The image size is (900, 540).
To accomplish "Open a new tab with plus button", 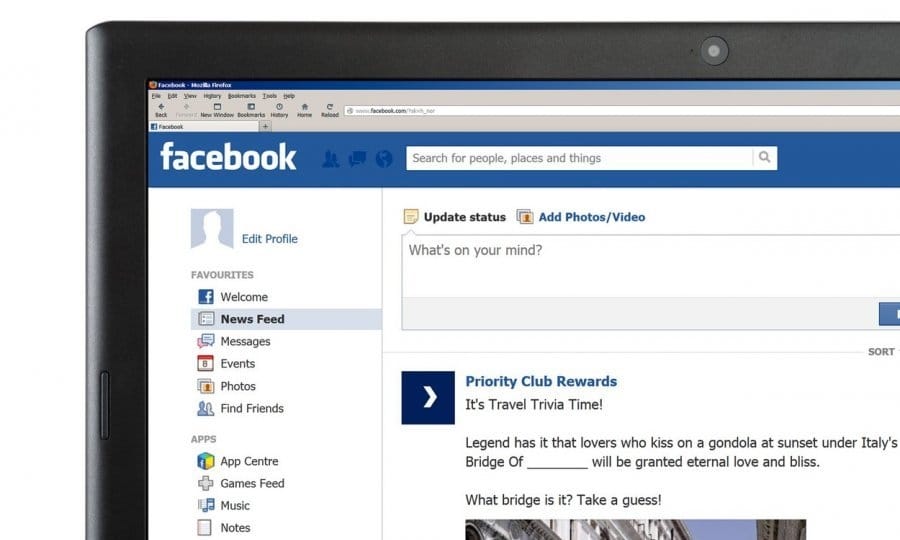I will [265, 127].
